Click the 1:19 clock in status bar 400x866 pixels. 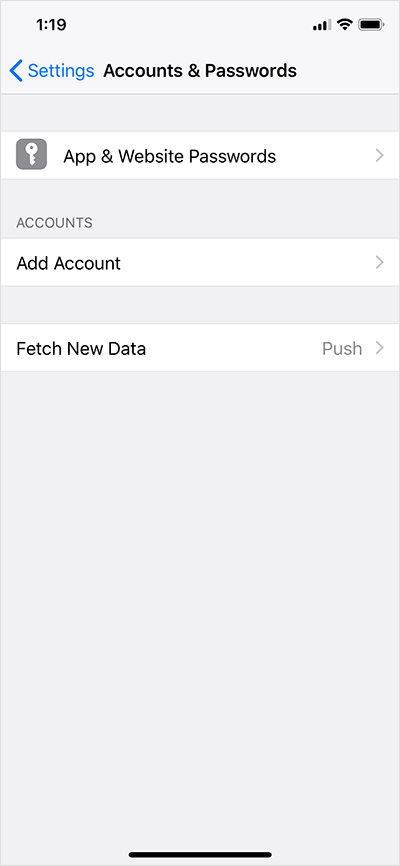51,24
